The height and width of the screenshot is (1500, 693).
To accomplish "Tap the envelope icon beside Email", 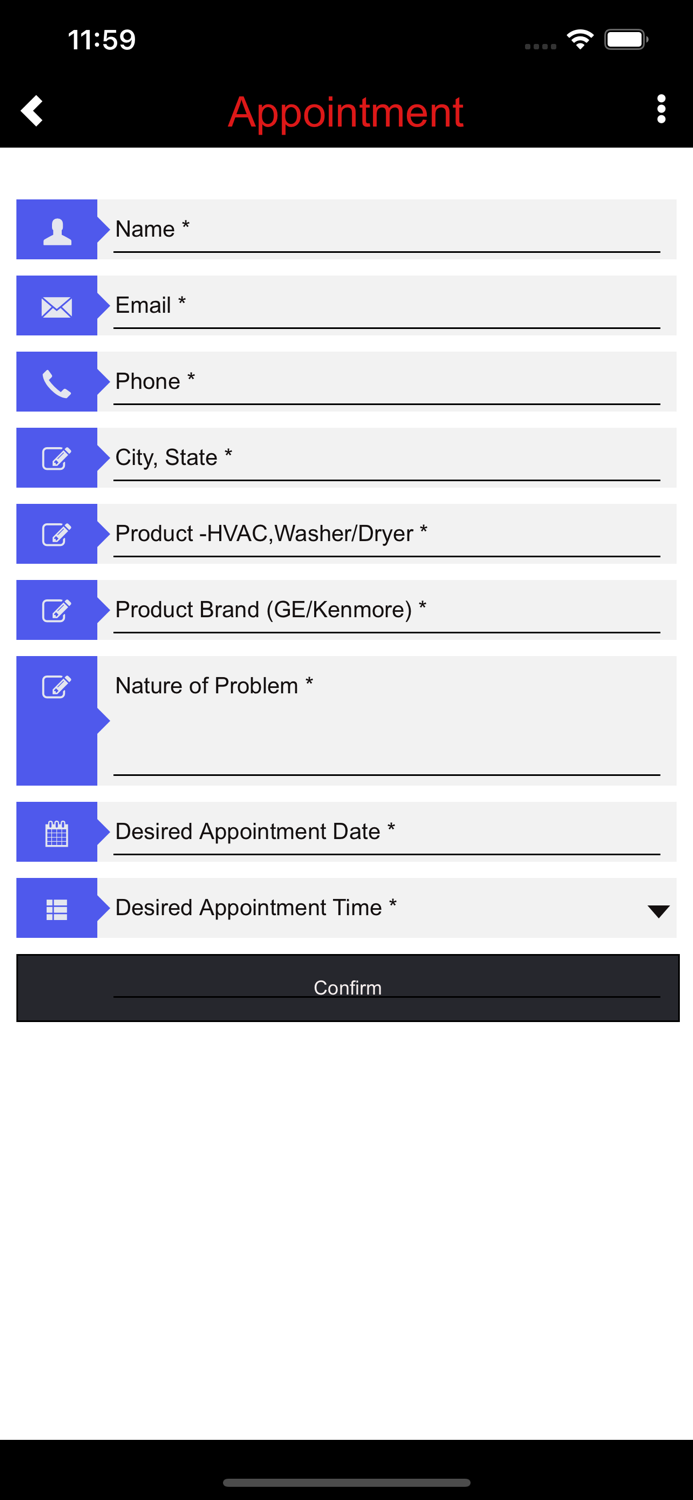I will tap(57, 306).
